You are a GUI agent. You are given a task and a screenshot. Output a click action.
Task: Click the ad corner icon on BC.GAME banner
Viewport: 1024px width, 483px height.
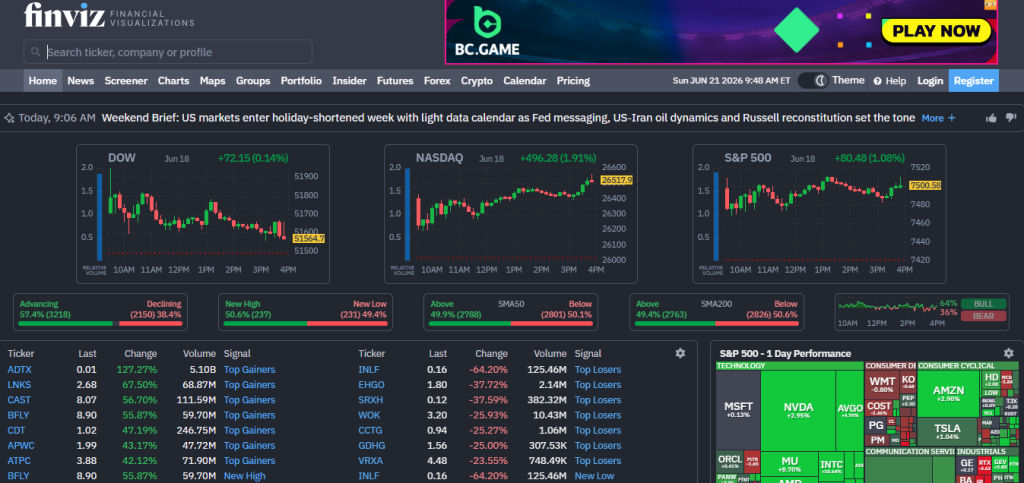pyautogui.click(x=991, y=5)
